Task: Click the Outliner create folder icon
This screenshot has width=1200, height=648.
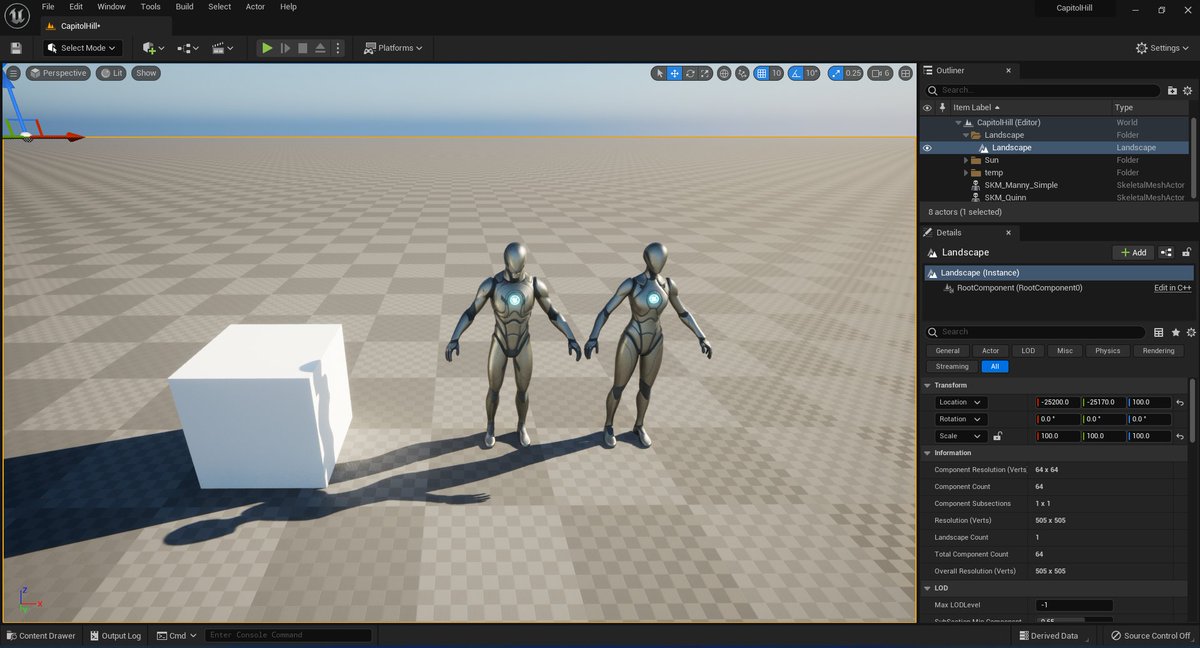Action: click(1174, 90)
